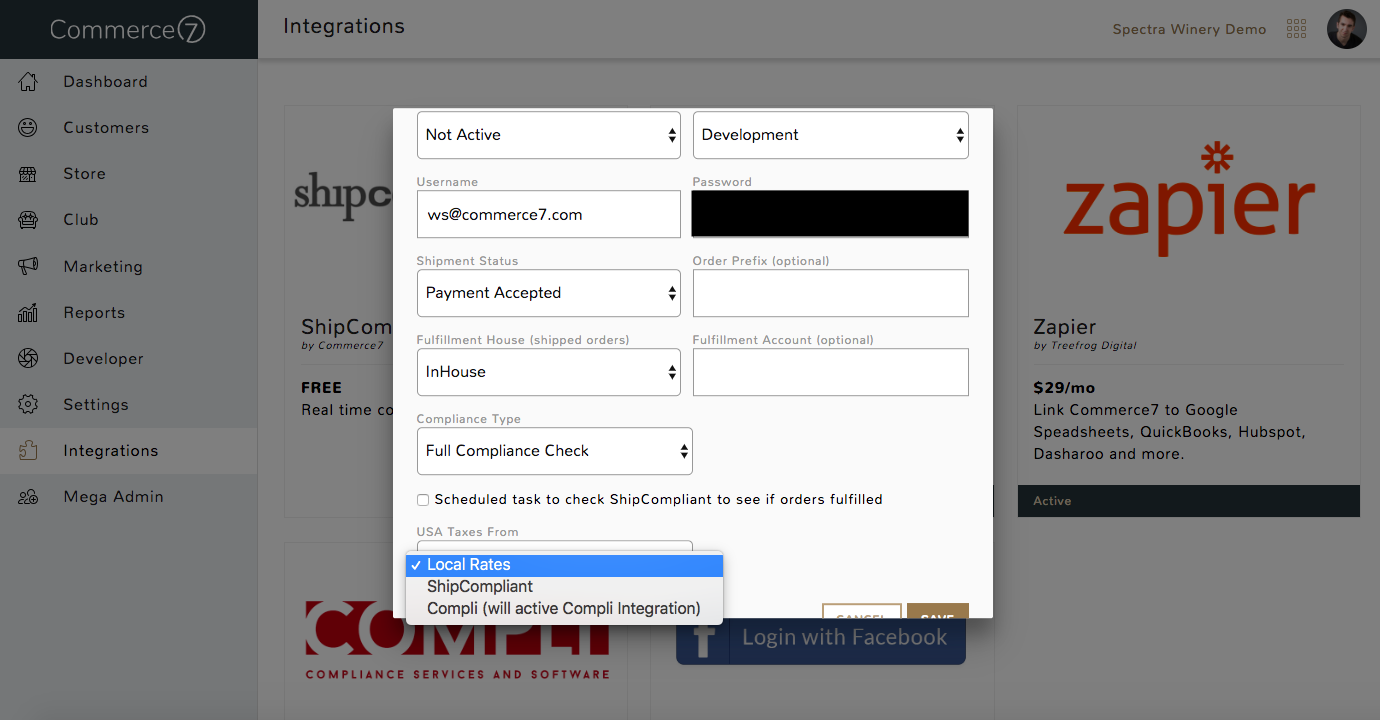Click 'by Treefrog Digital' text
Screen dimensions: 1380x720
tap(1085, 346)
